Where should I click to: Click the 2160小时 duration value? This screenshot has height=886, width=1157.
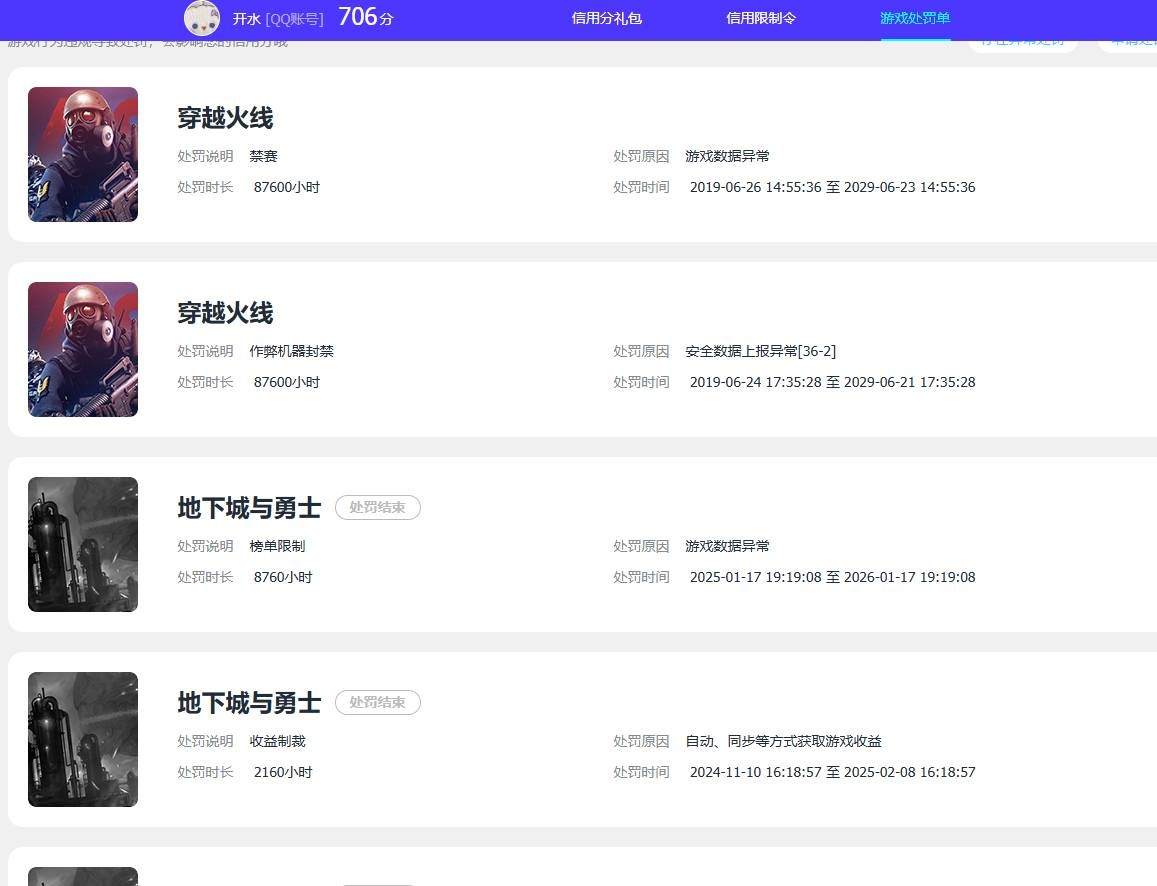[x=283, y=772]
